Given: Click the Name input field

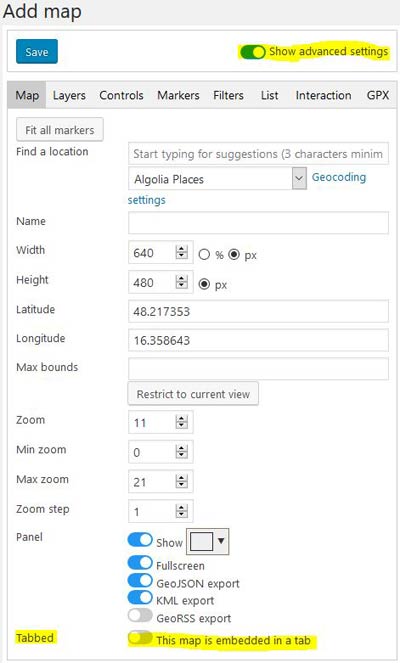Looking at the screenshot, I should point(258,223).
